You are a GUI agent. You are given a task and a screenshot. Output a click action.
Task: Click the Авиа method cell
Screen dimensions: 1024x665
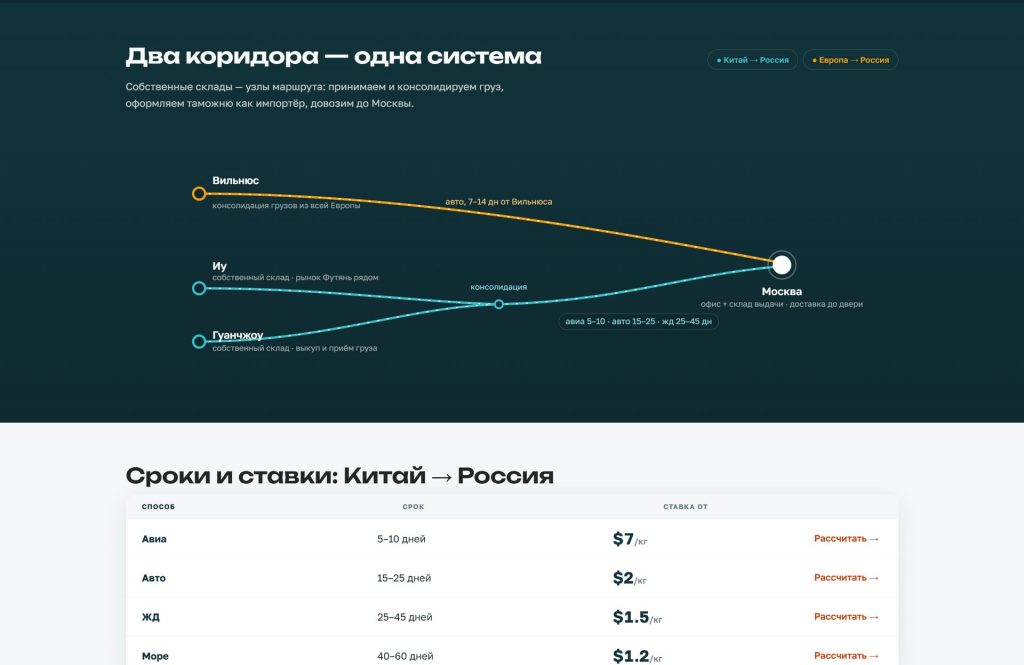click(x=154, y=539)
